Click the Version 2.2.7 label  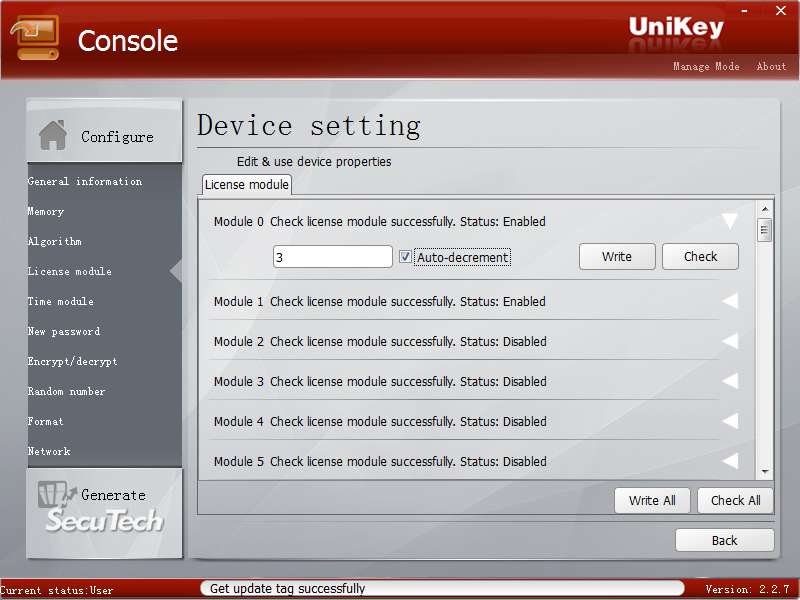click(x=747, y=589)
